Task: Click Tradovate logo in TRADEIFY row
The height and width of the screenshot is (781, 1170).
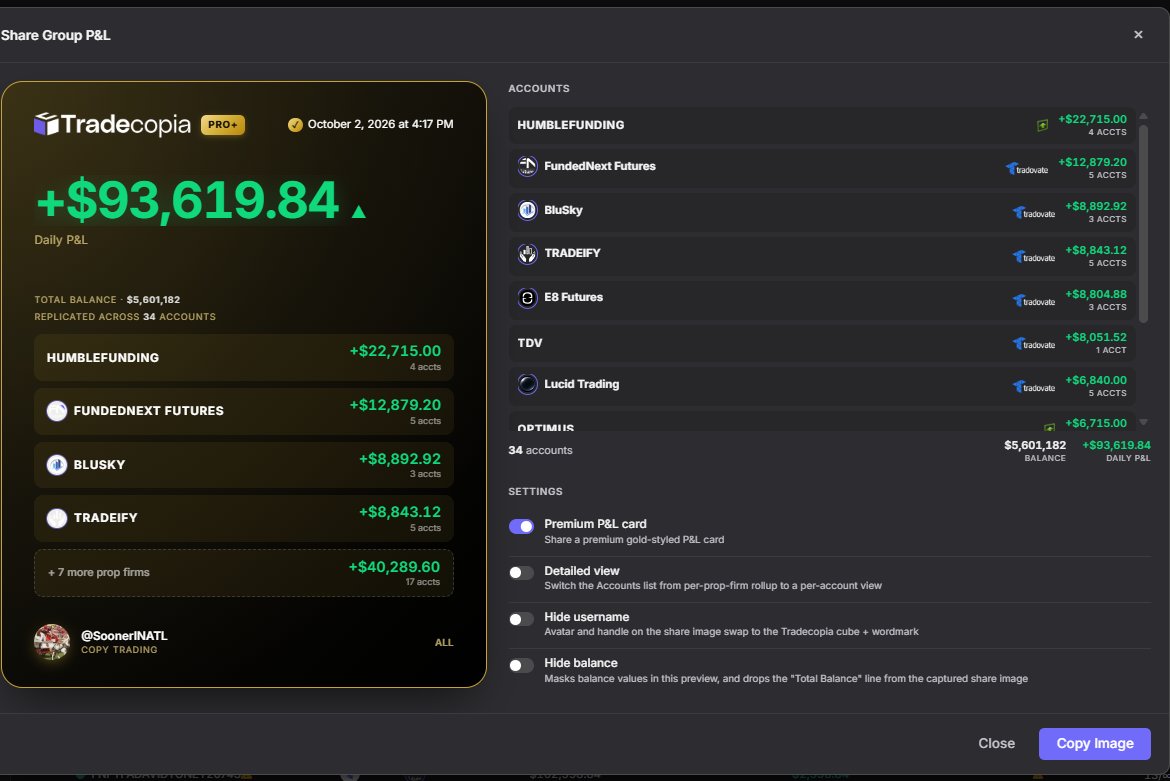Action: [x=1033, y=257]
